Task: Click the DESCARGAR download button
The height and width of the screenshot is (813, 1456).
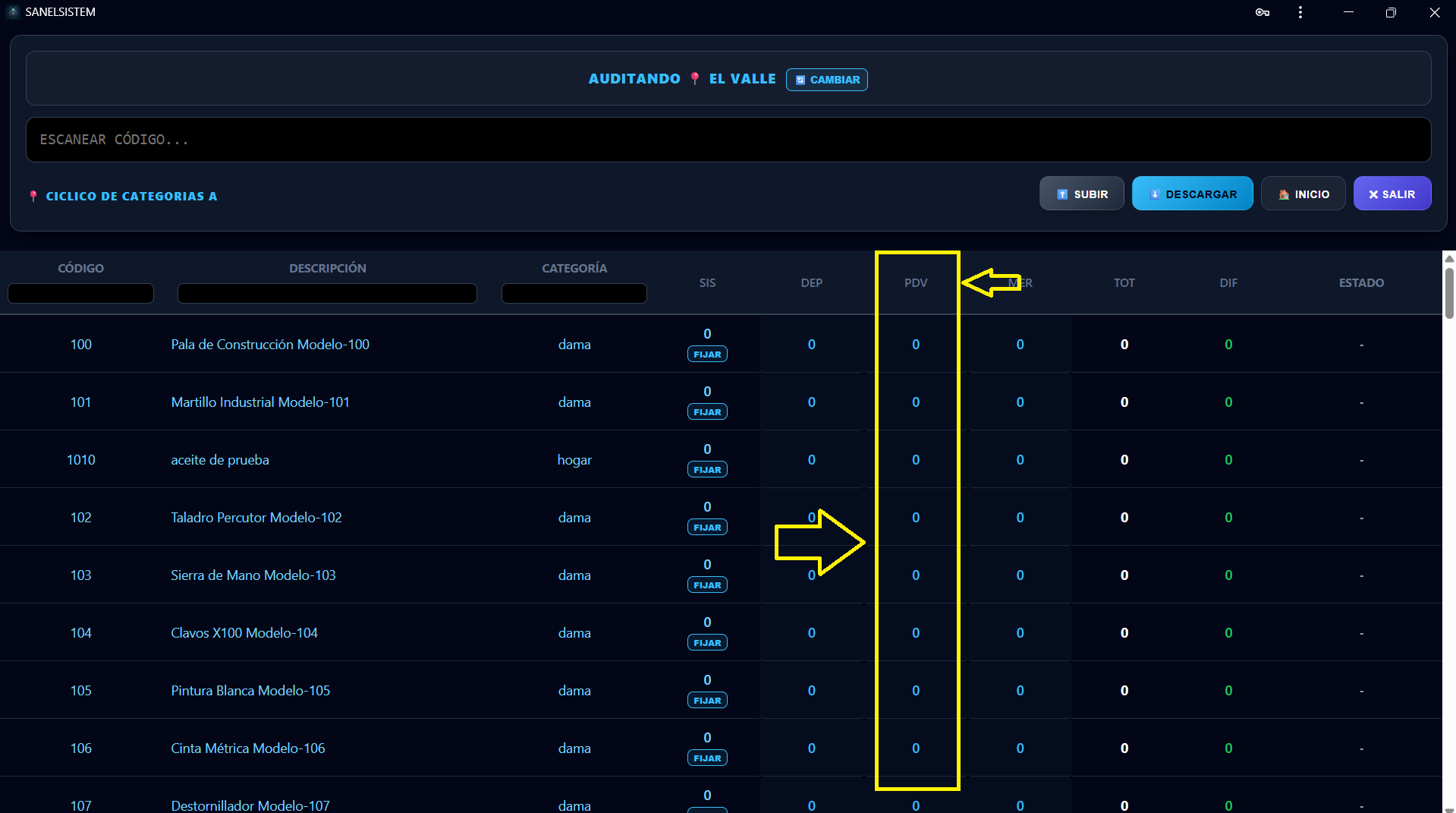Action: tap(1193, 194)
